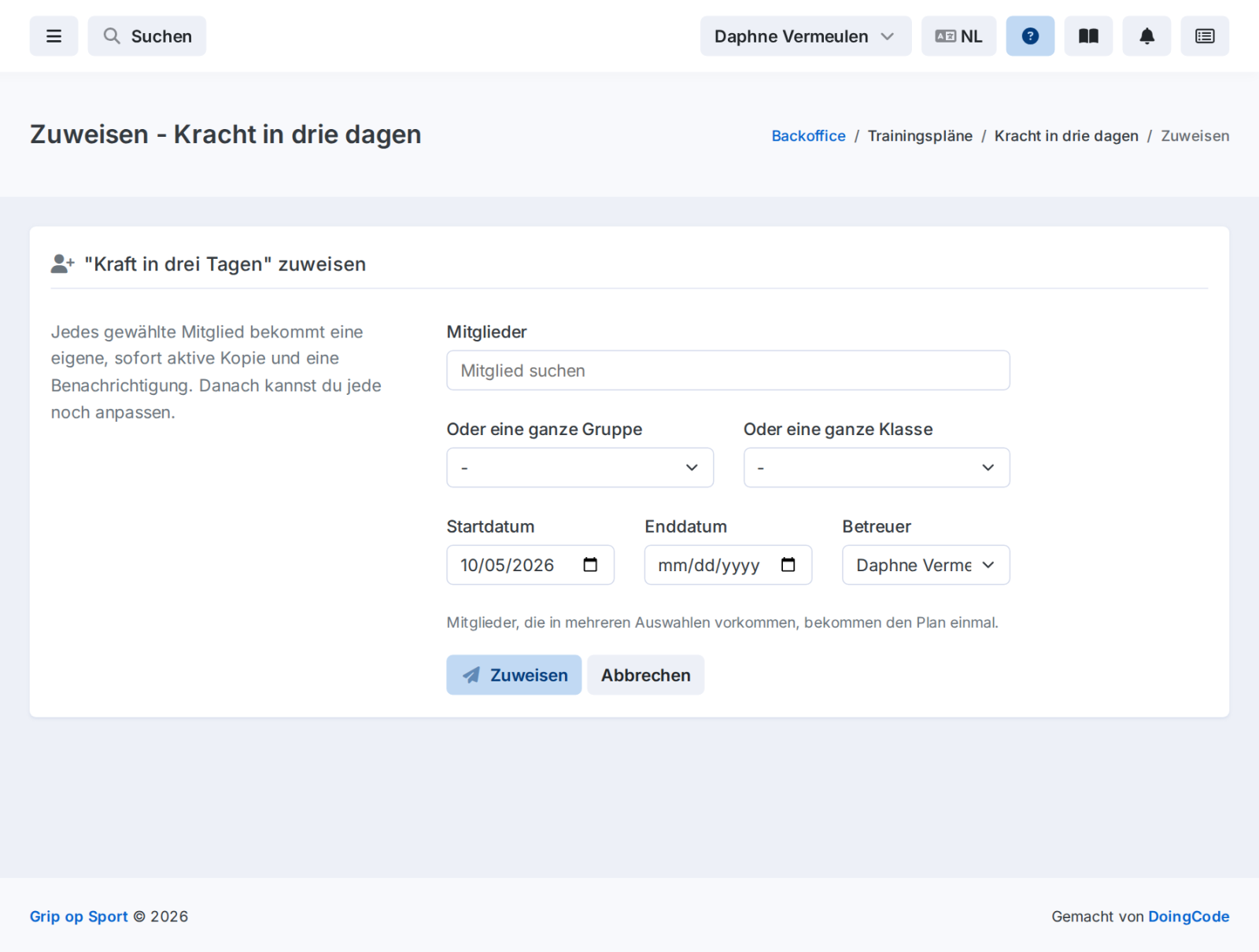Focus the Mitglied suchen field

(728, 371)
